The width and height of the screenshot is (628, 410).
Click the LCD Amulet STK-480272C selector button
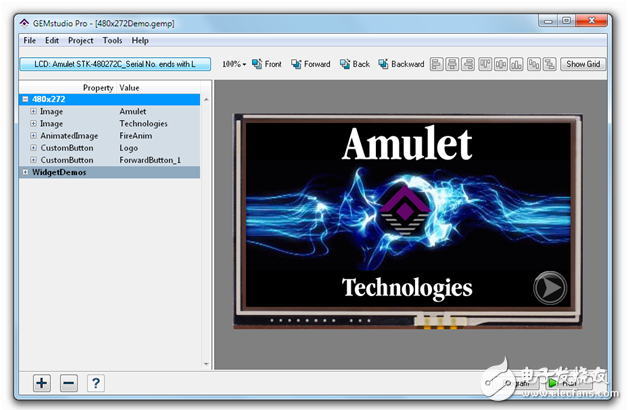point(115,64)
